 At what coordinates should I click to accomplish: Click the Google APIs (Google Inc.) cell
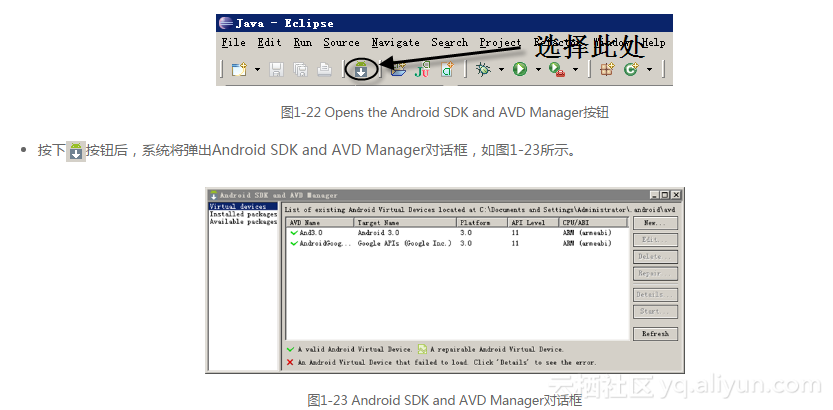tap(404, 243)
